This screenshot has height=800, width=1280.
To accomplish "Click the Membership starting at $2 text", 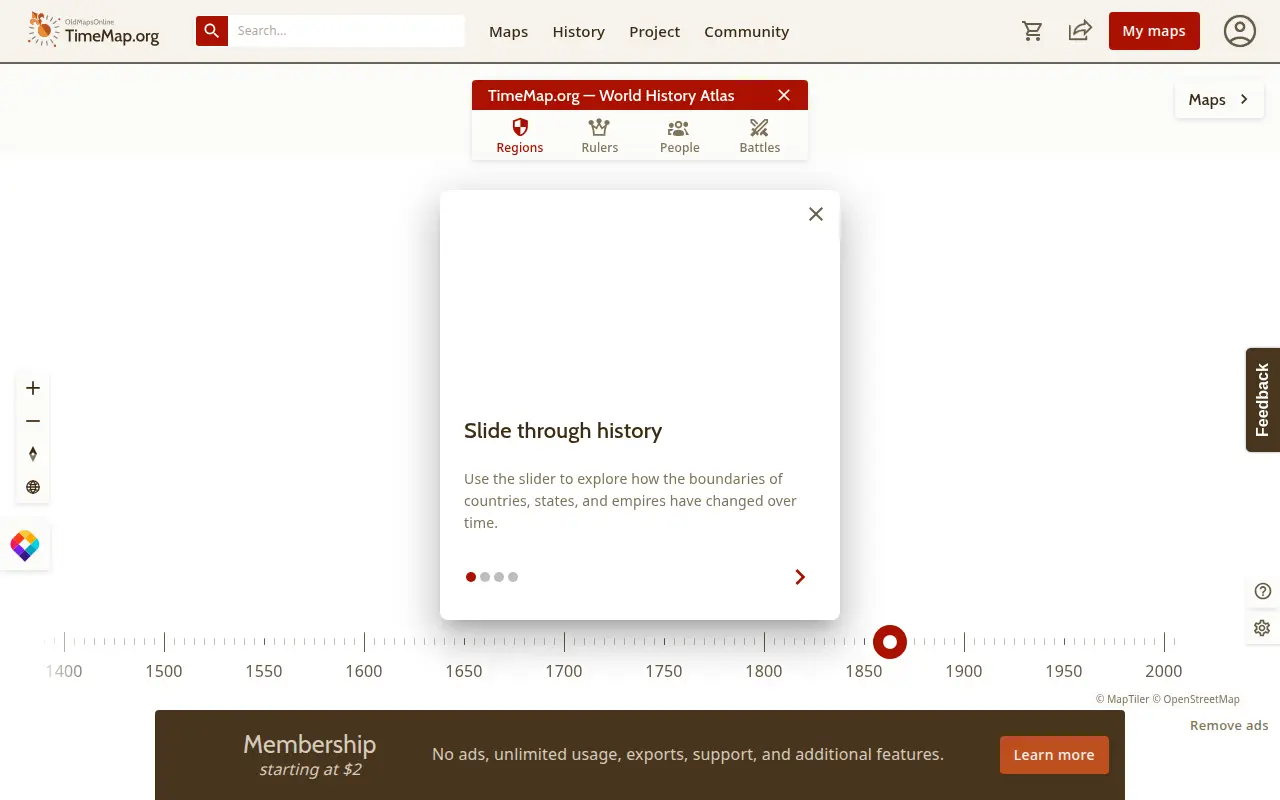I will click(x=310, y=755).
